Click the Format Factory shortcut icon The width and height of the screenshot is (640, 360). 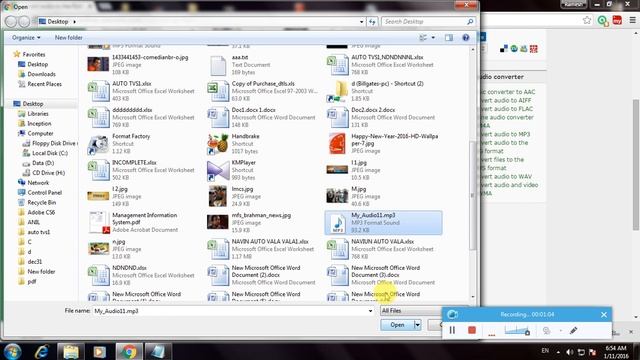(98, 144)
